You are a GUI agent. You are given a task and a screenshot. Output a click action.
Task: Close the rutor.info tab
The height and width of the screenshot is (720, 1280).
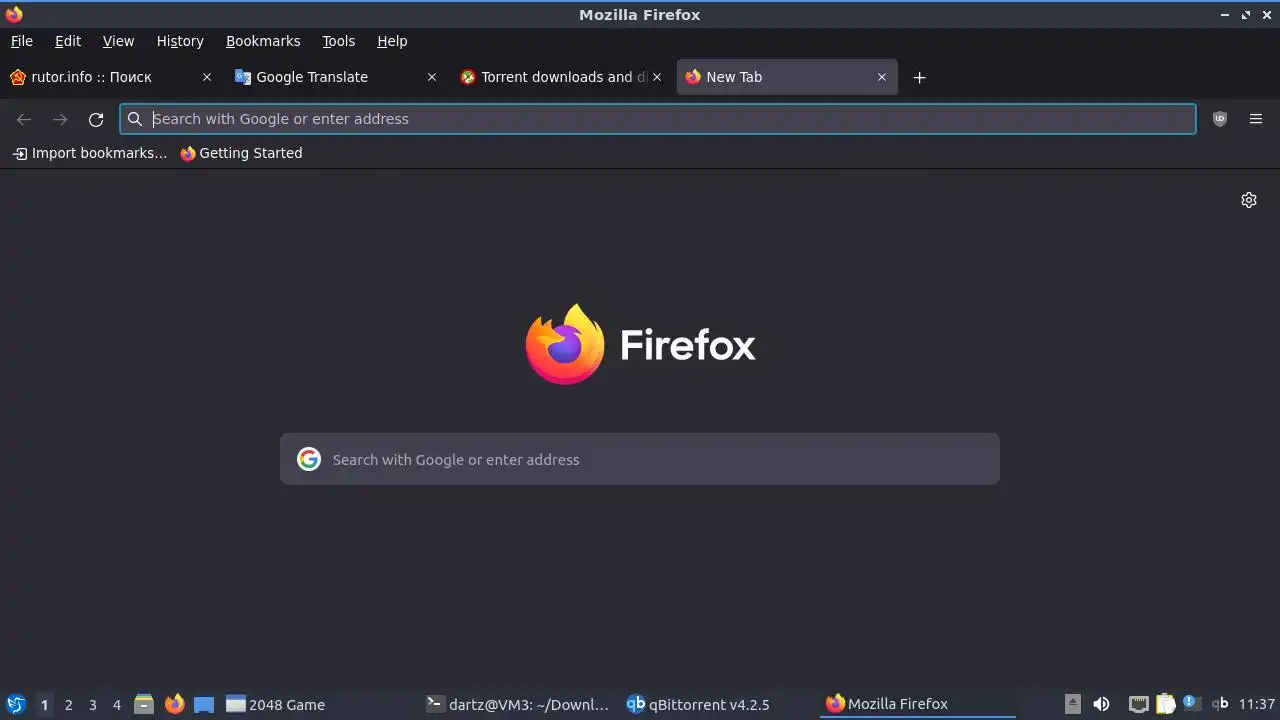click(x=207, y=77)
